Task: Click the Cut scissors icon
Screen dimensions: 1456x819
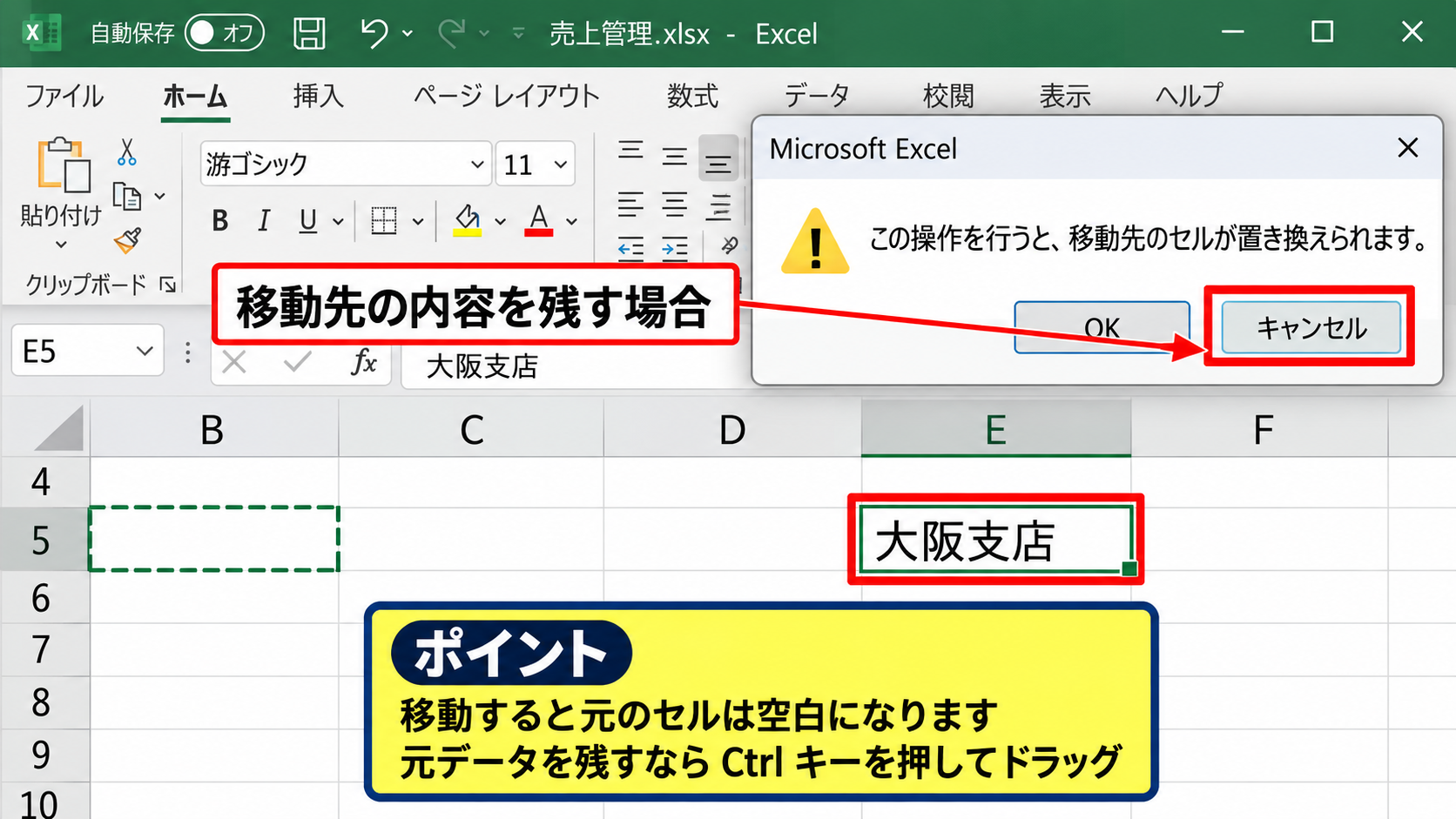Action: point(127,151)
